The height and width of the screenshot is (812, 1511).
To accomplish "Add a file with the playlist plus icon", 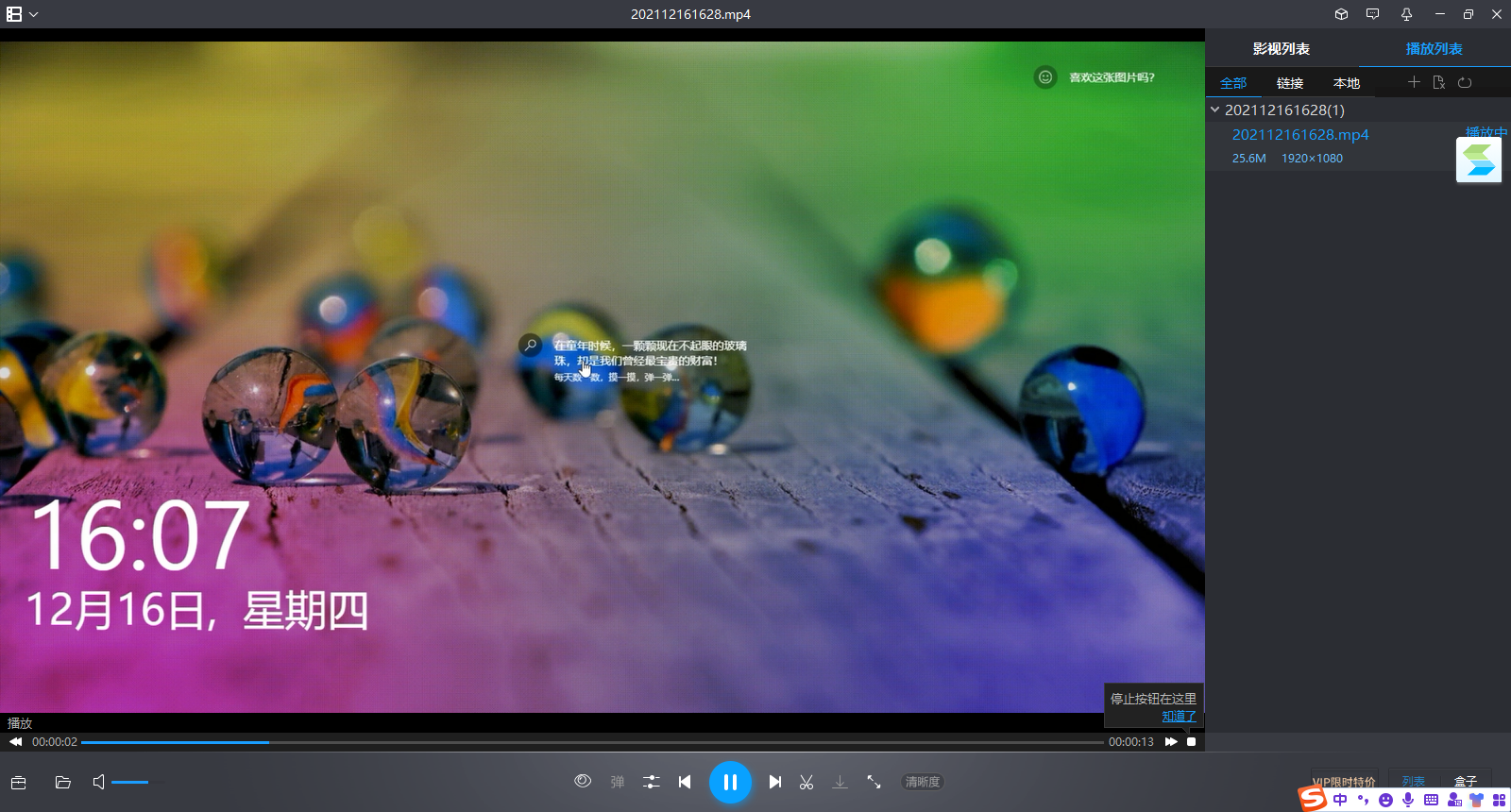I will [1414, 82].
